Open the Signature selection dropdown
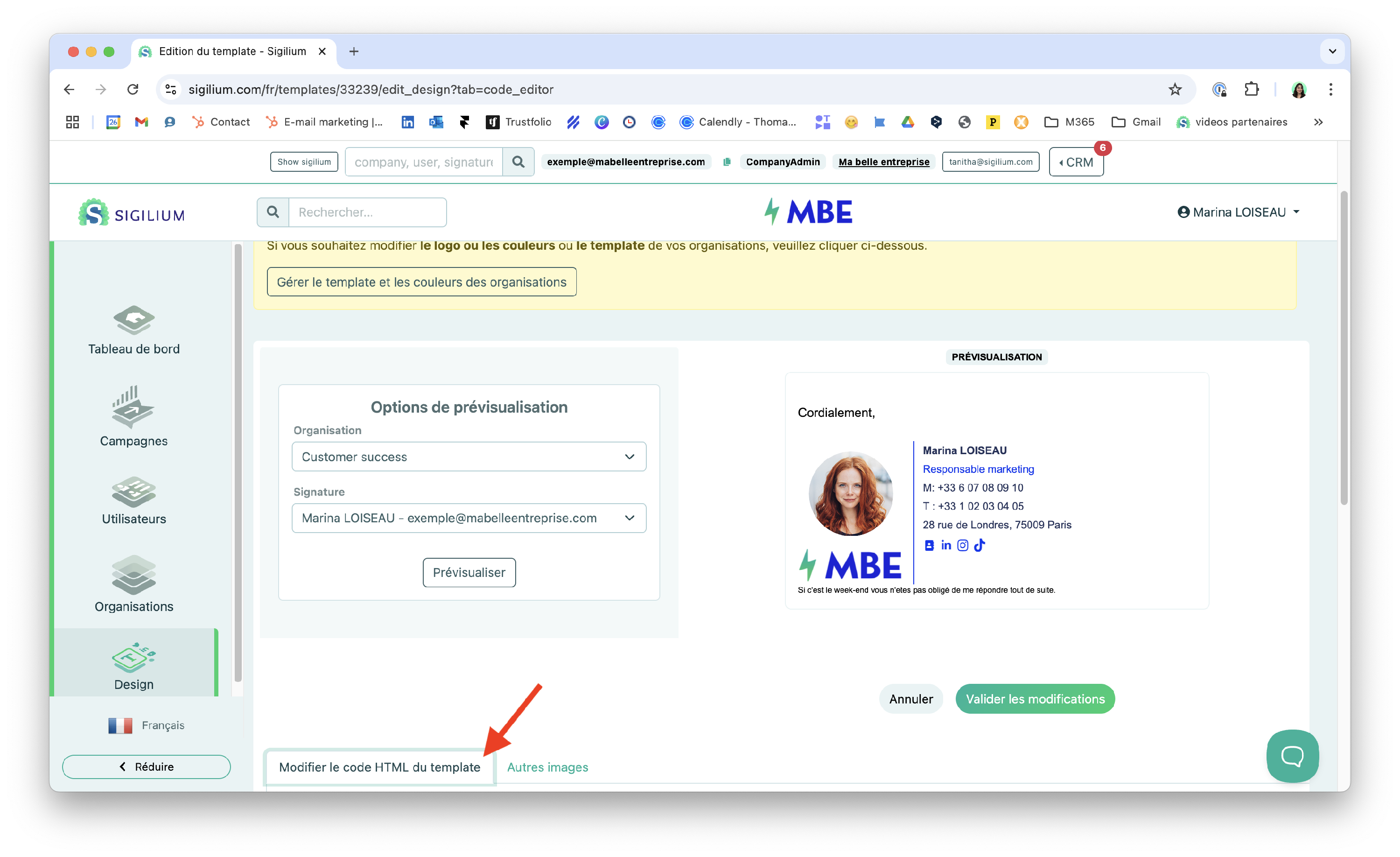Image resolution: width=1400 pixels, height=857 pixels. click(x=469, y=518)
